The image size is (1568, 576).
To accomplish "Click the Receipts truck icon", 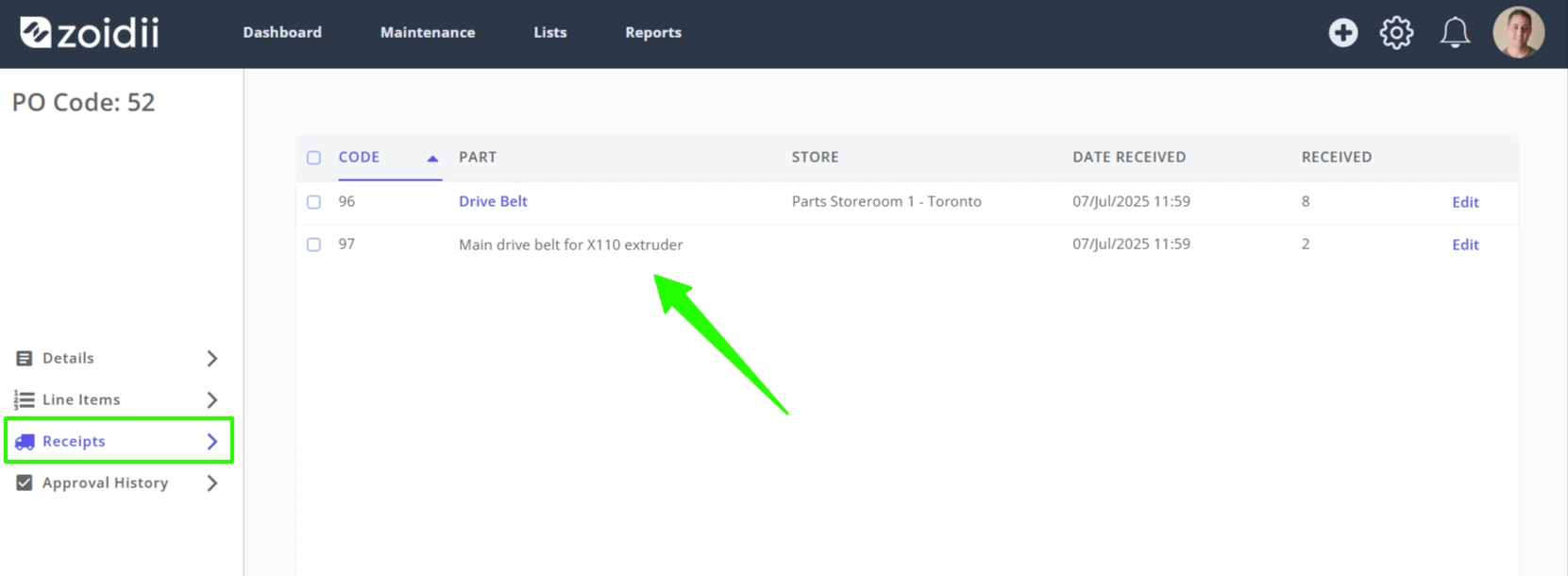I will pos(25,441).
